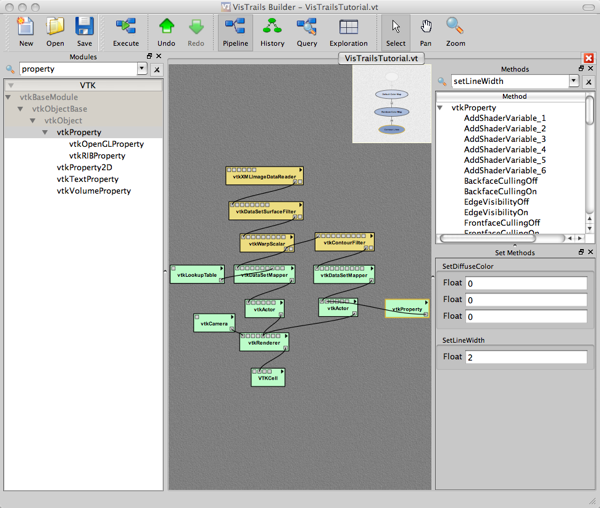This screenshot has height=508, width=600.
Task: Select BackfaceCullingOn method
Action: (500, 191)
